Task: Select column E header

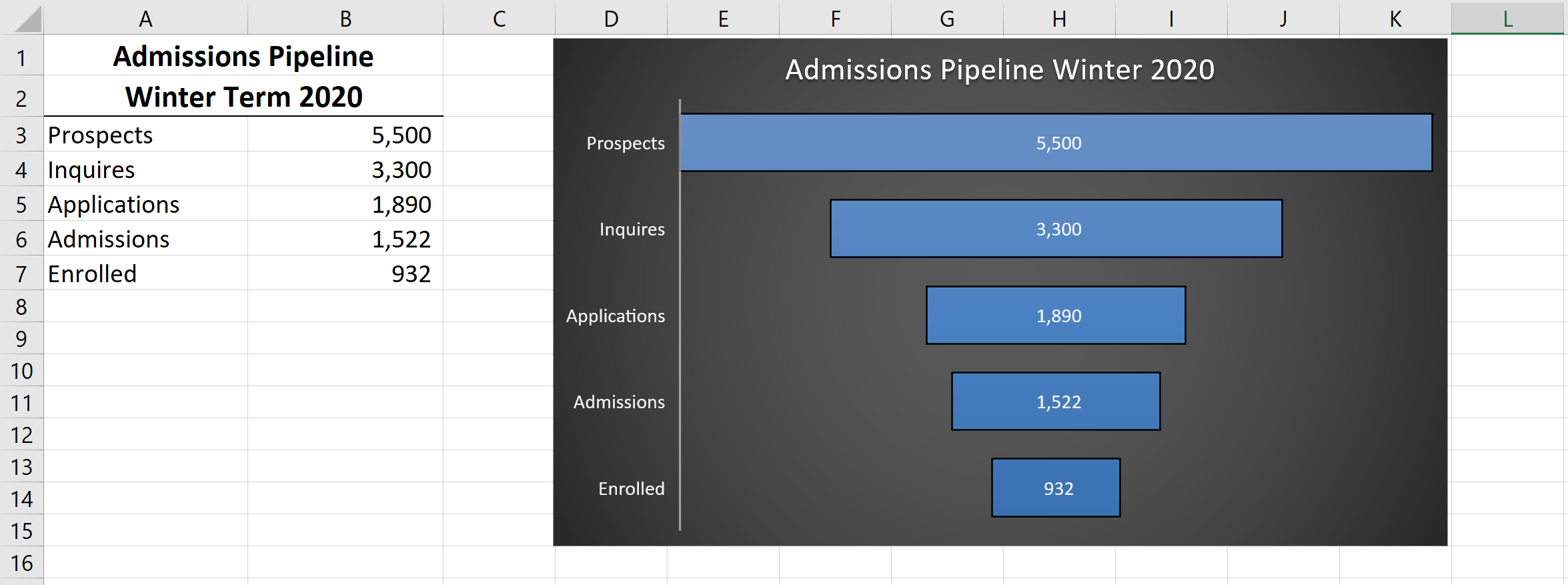Action: pyautogui.click(x=723, y=18)
